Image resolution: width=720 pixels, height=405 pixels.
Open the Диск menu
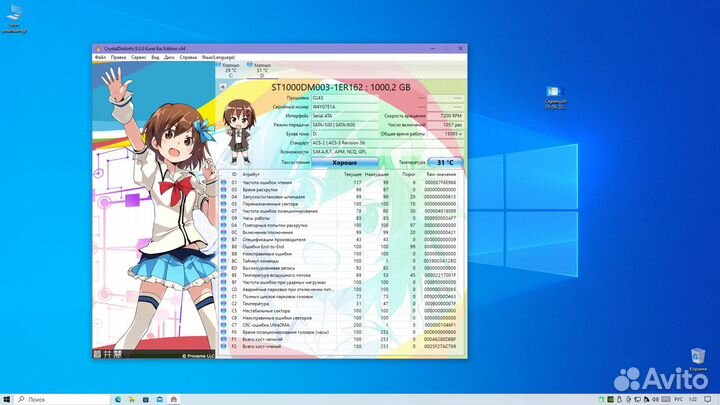click(169, 57)
